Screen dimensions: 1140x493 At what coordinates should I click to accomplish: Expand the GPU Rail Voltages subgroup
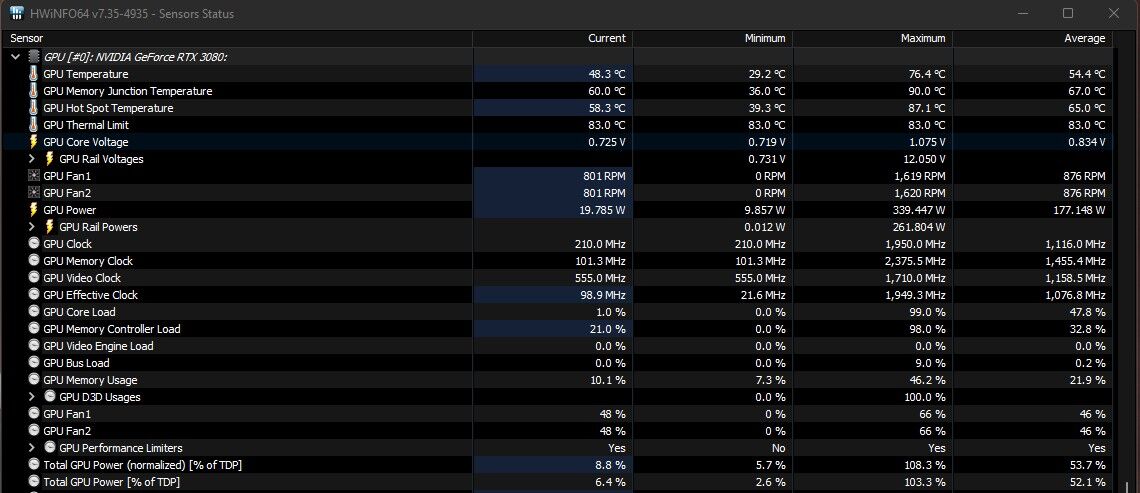coord(31,159)
